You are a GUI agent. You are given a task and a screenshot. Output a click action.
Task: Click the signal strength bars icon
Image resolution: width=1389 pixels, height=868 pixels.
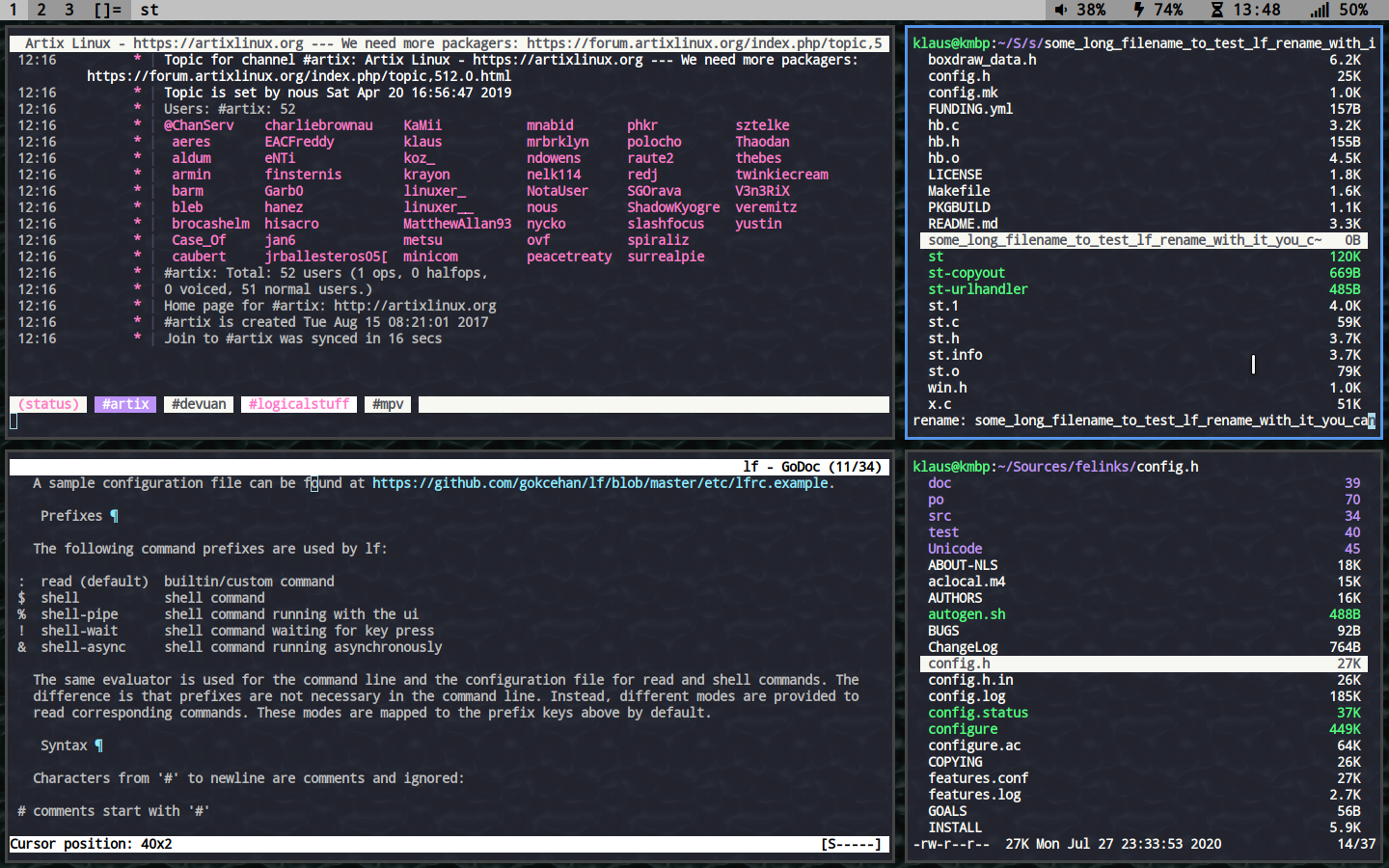(x=1319, y=10)
